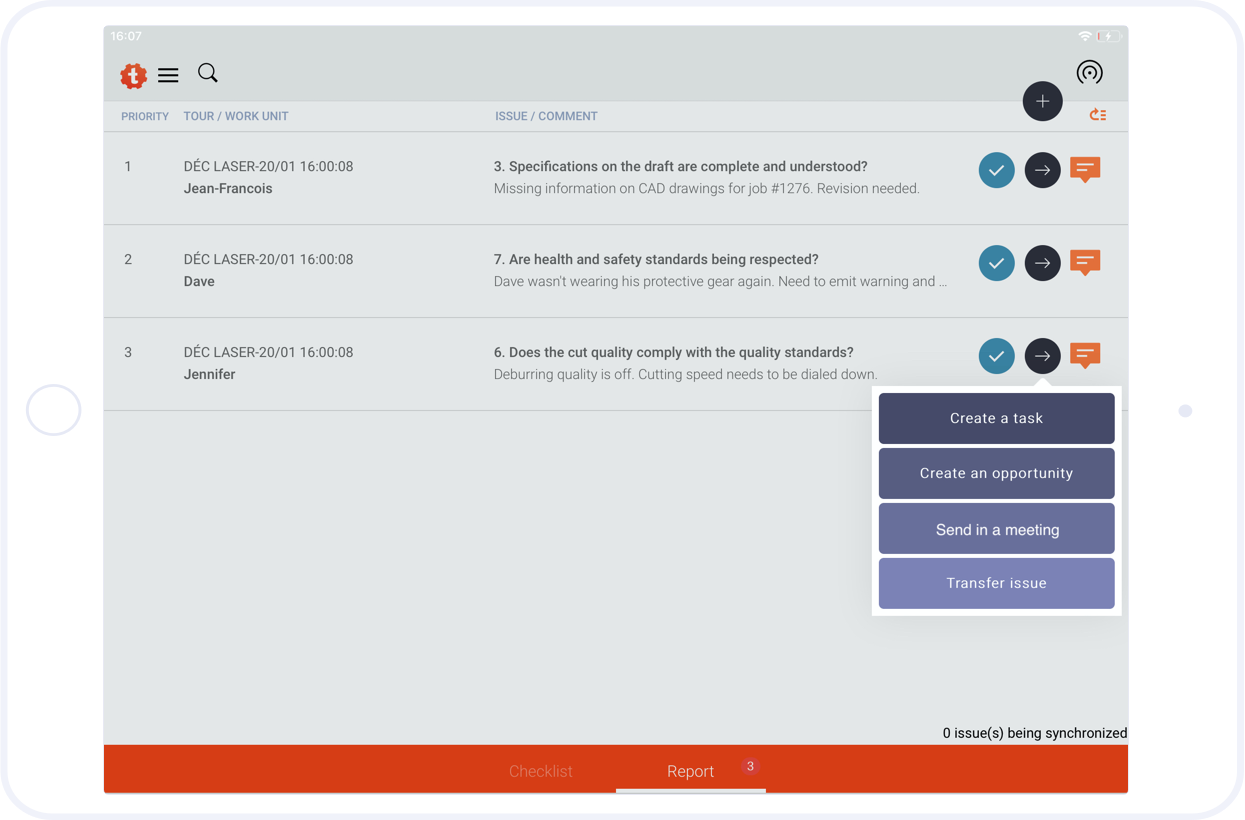Open comment on Dave's issue

(x=1085, y=263)
